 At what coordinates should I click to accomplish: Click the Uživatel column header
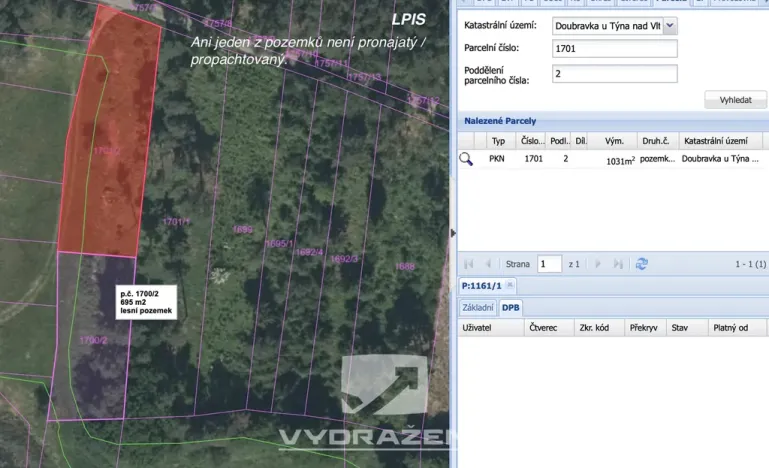point(491,328)
